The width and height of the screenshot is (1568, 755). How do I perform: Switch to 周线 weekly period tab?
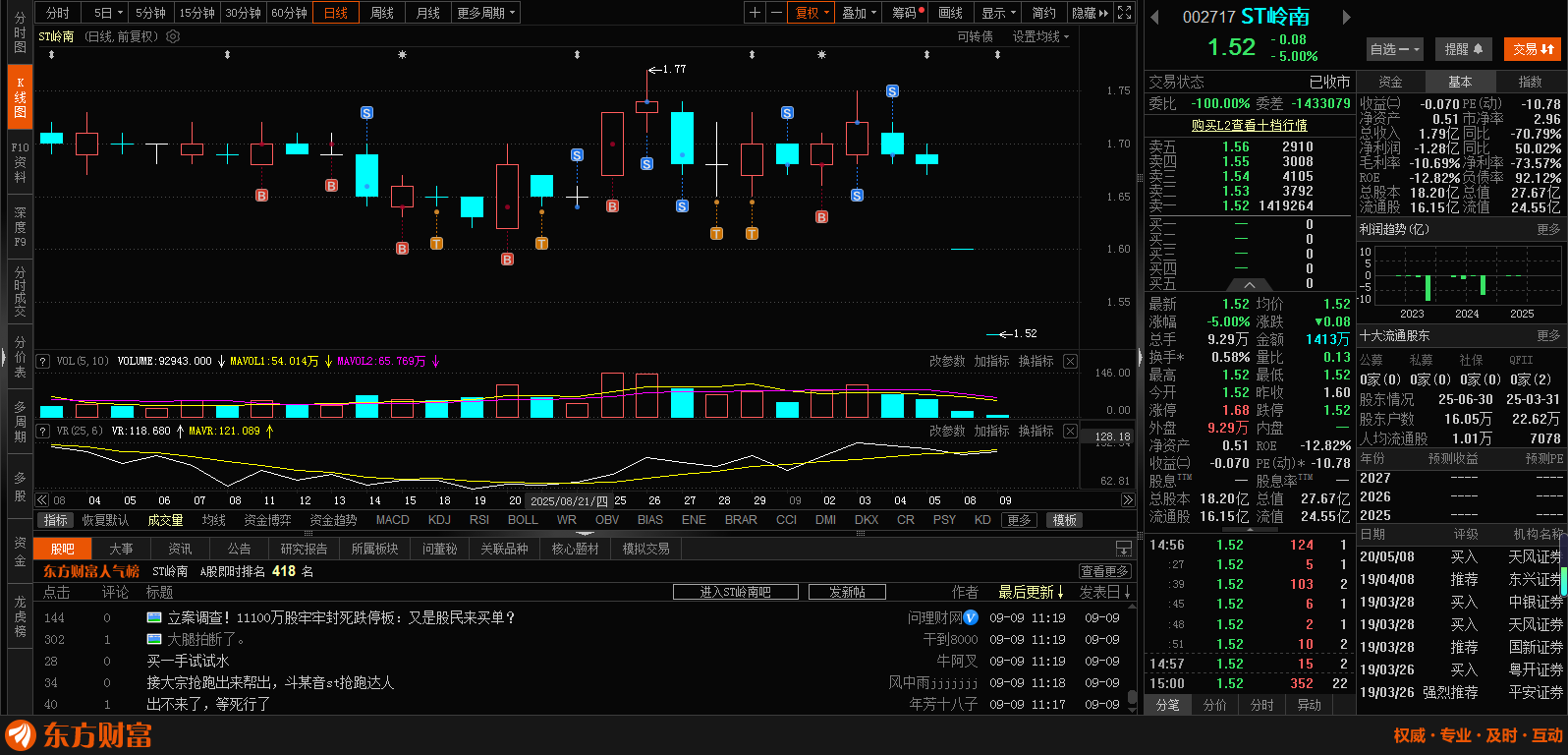[x=382, y=13]
